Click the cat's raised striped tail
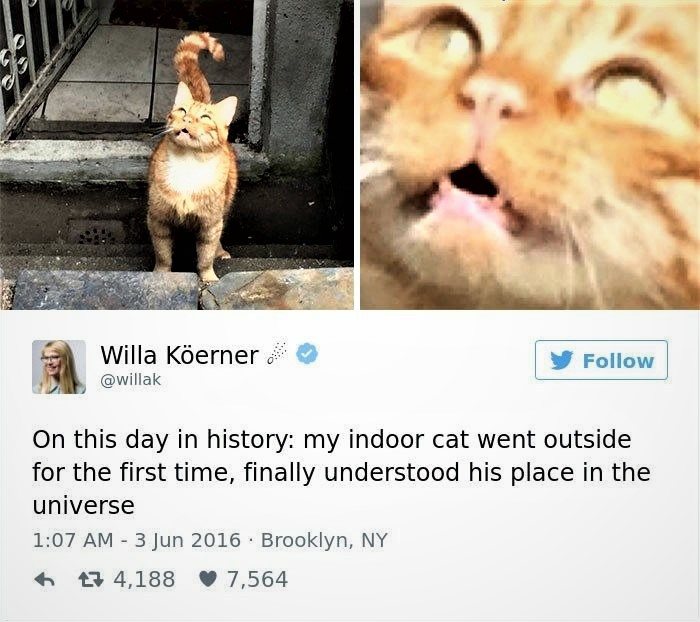 (x=196, y=65)
